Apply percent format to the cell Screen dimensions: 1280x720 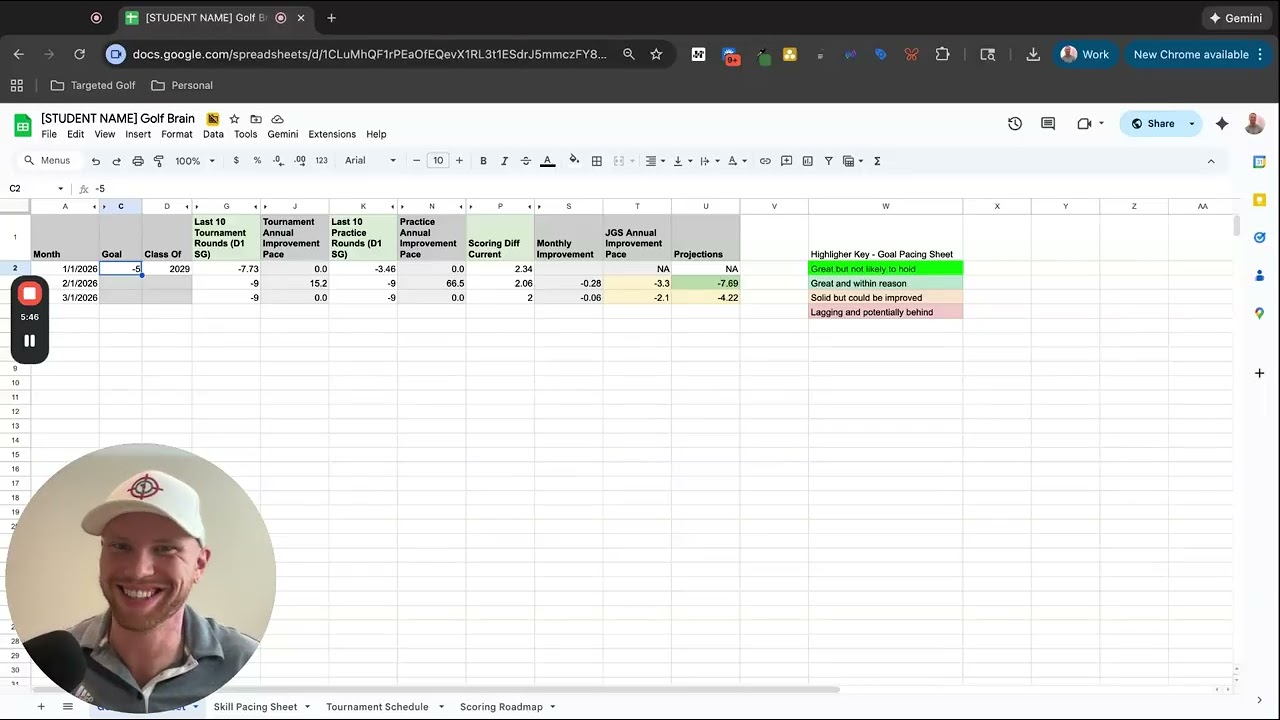coord(257,161)
